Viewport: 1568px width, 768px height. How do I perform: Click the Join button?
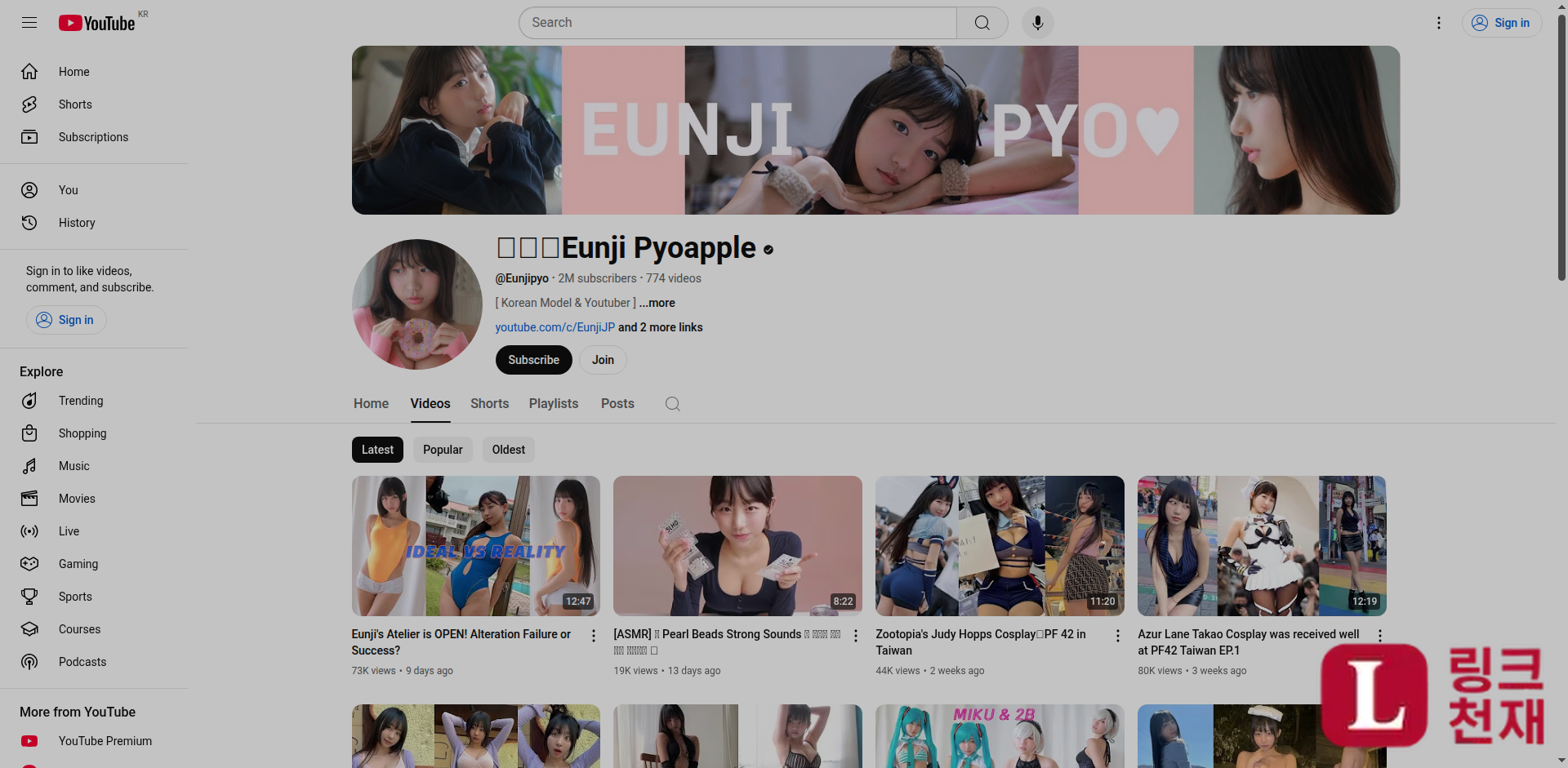click(603, 360)
